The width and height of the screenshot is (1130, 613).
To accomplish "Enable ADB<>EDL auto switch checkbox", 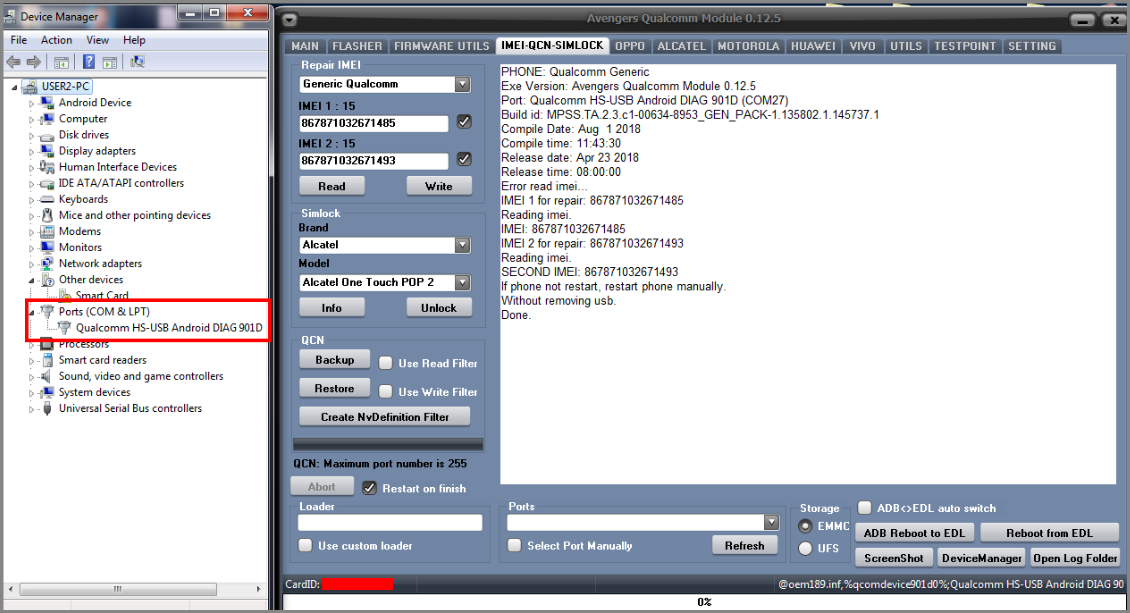I will click(x=864, y=507).
